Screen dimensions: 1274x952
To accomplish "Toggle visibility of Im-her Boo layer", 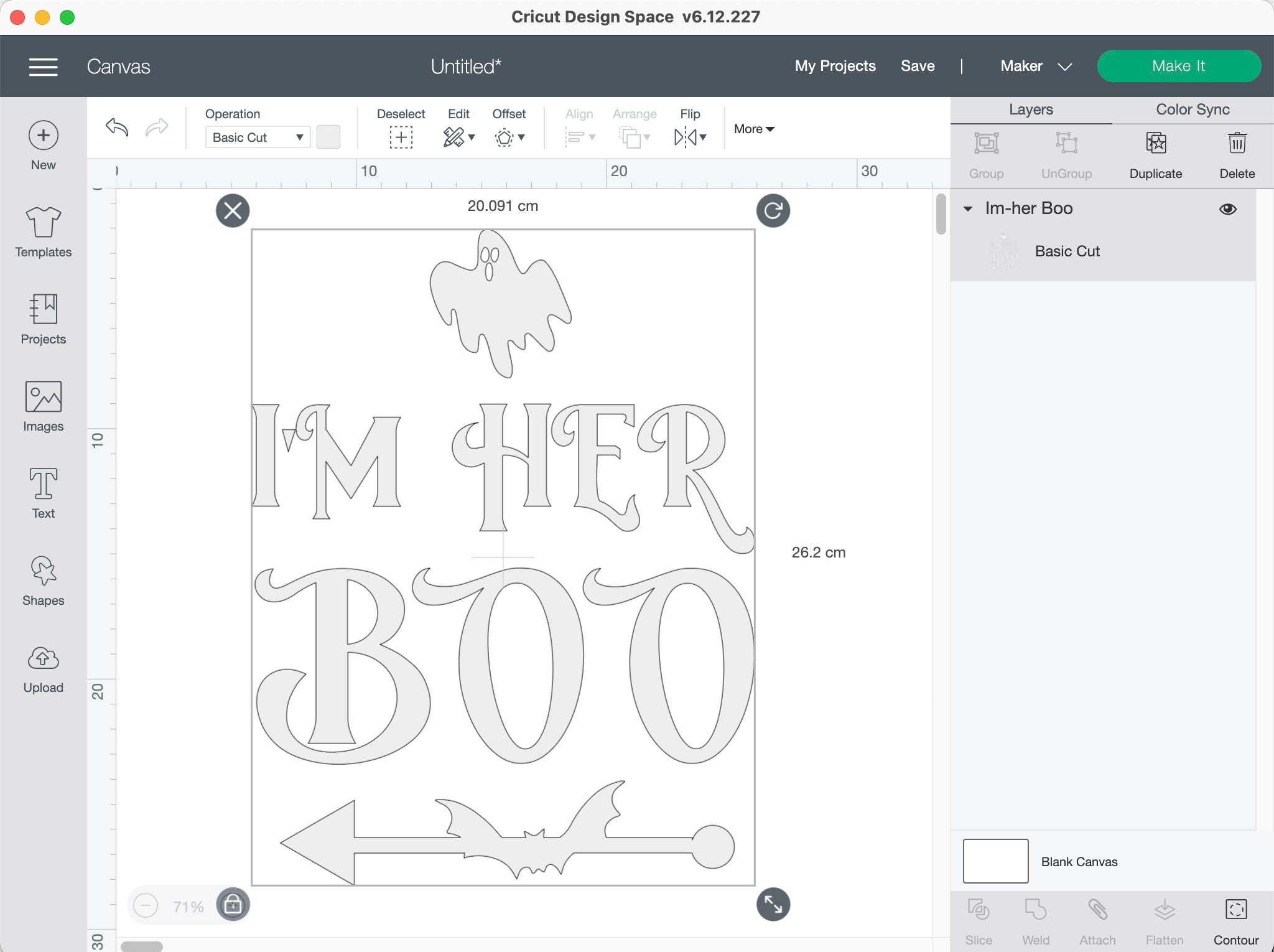I will [1229, 208].
